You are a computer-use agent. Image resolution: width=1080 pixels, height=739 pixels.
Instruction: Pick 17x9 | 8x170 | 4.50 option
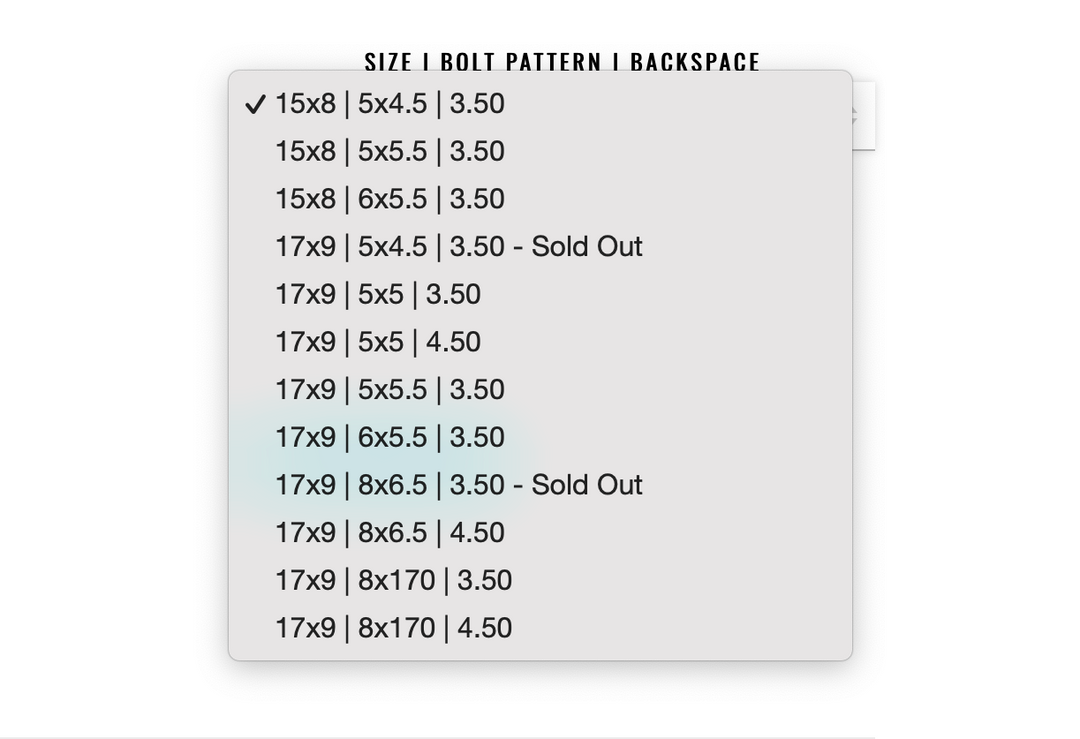tap(540, 628)
